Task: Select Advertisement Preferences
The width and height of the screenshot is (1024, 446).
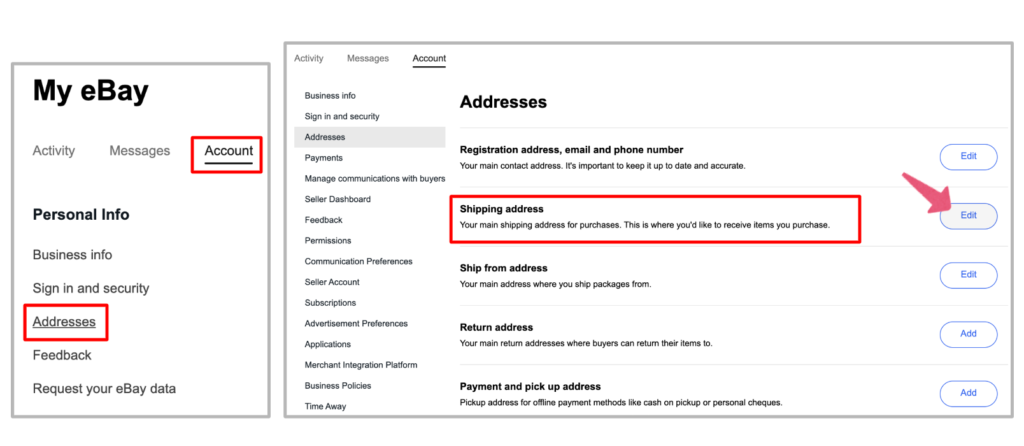Action: point(356,323)
